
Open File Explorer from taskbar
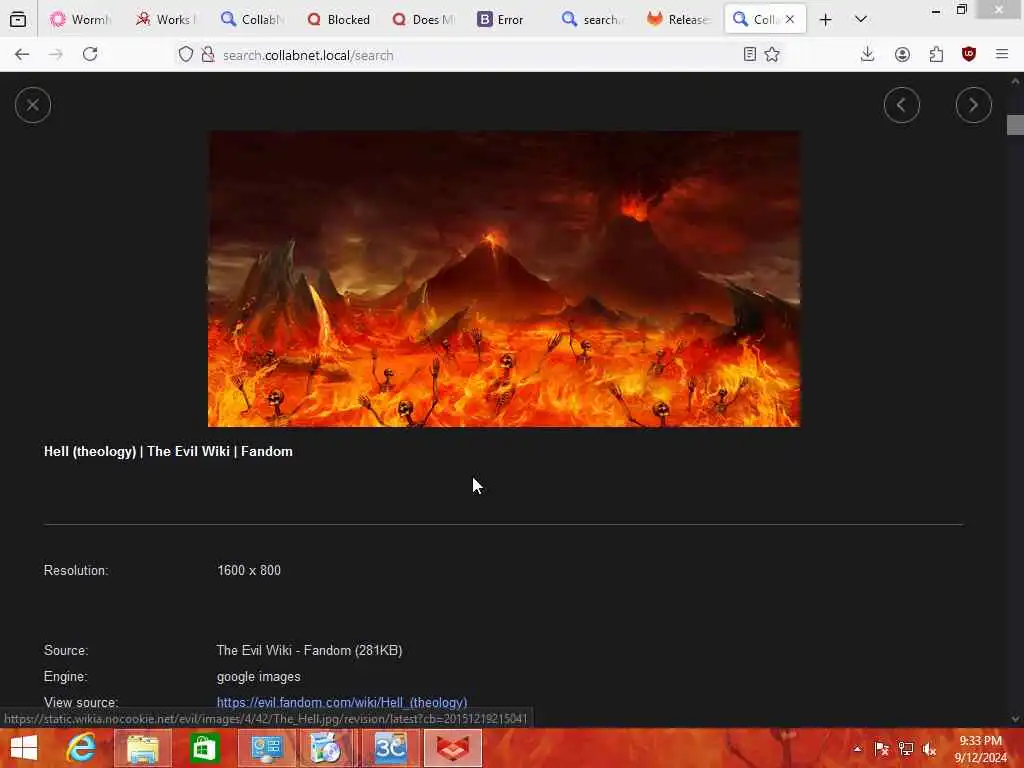coord(143,748)
